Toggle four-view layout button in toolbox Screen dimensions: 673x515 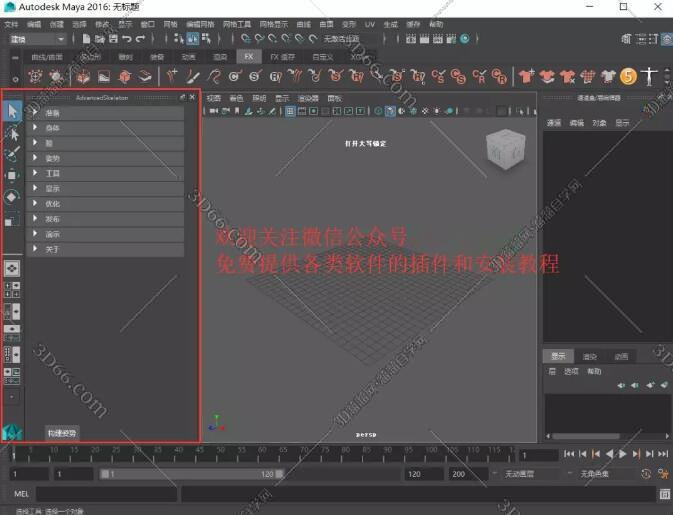(x=12, y=290)
